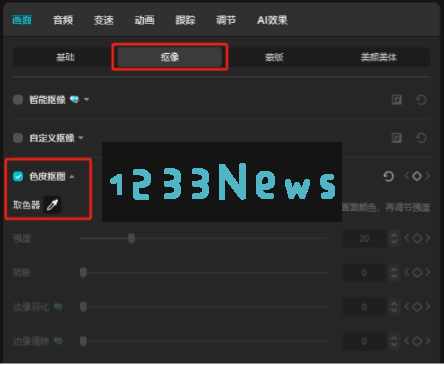Go to the previous 边缘清除 keyframe

(407, 341)
